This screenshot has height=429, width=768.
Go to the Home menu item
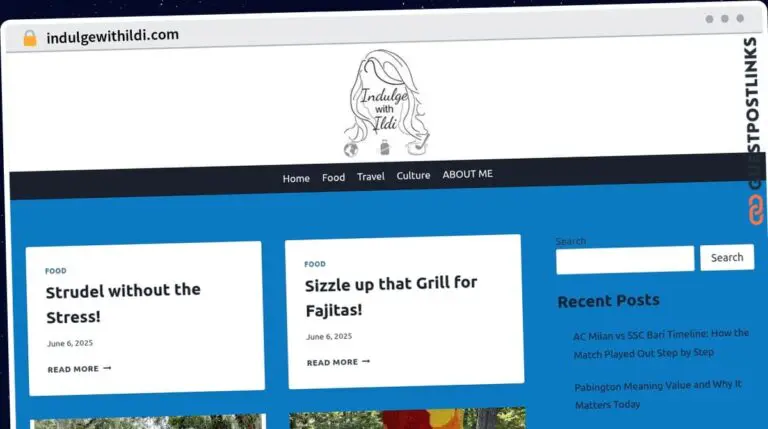click(296, 178)
